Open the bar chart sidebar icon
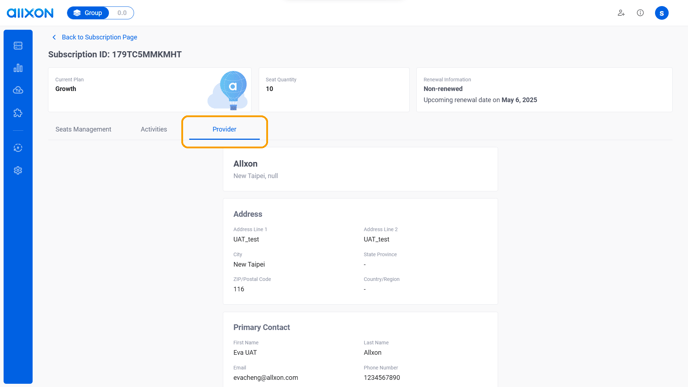688x387 pixels. click(x=18, y=68)
